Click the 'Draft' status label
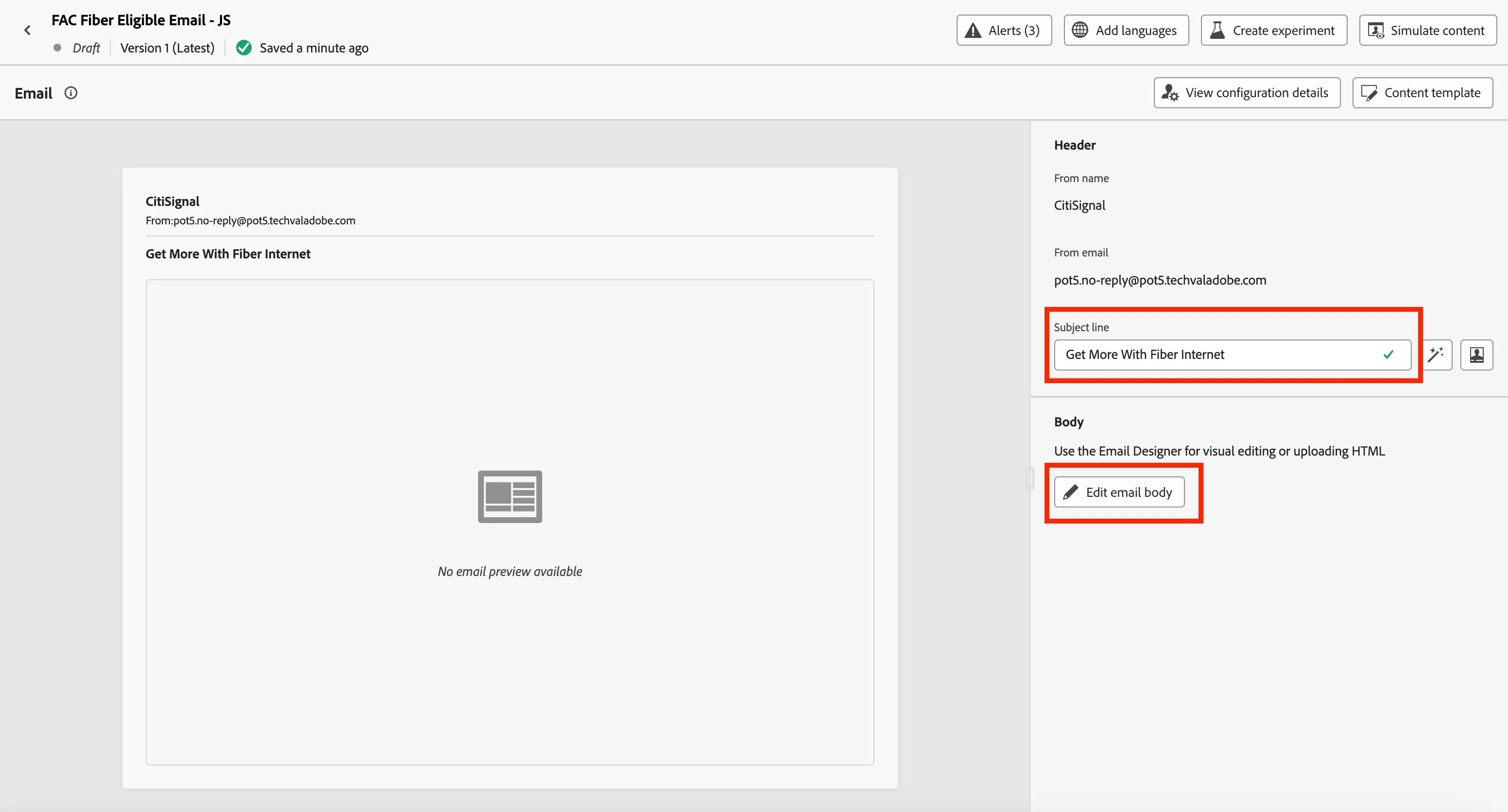 tap(86, 48)
